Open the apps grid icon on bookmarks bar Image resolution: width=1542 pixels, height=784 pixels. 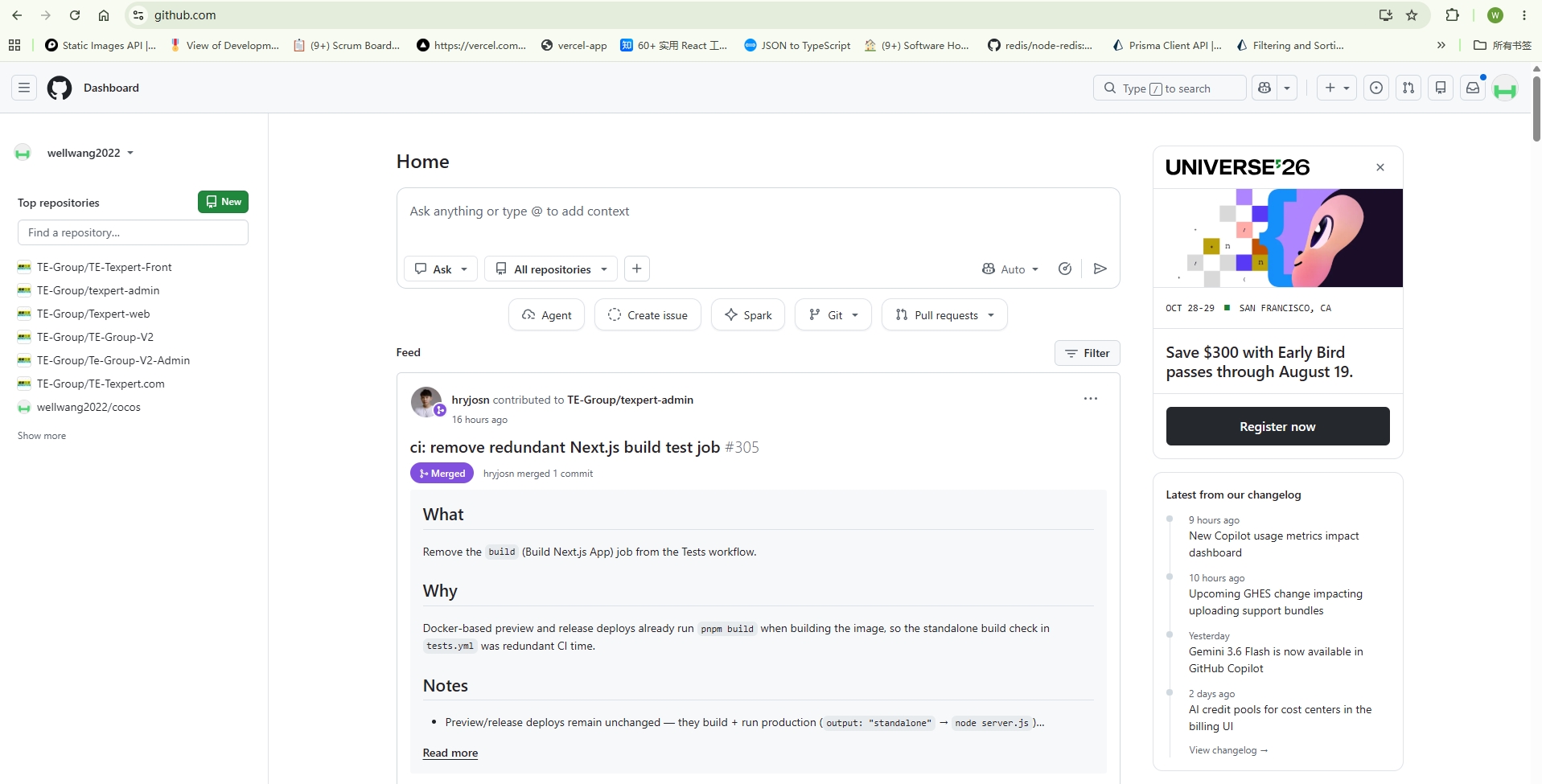[14, 45]
